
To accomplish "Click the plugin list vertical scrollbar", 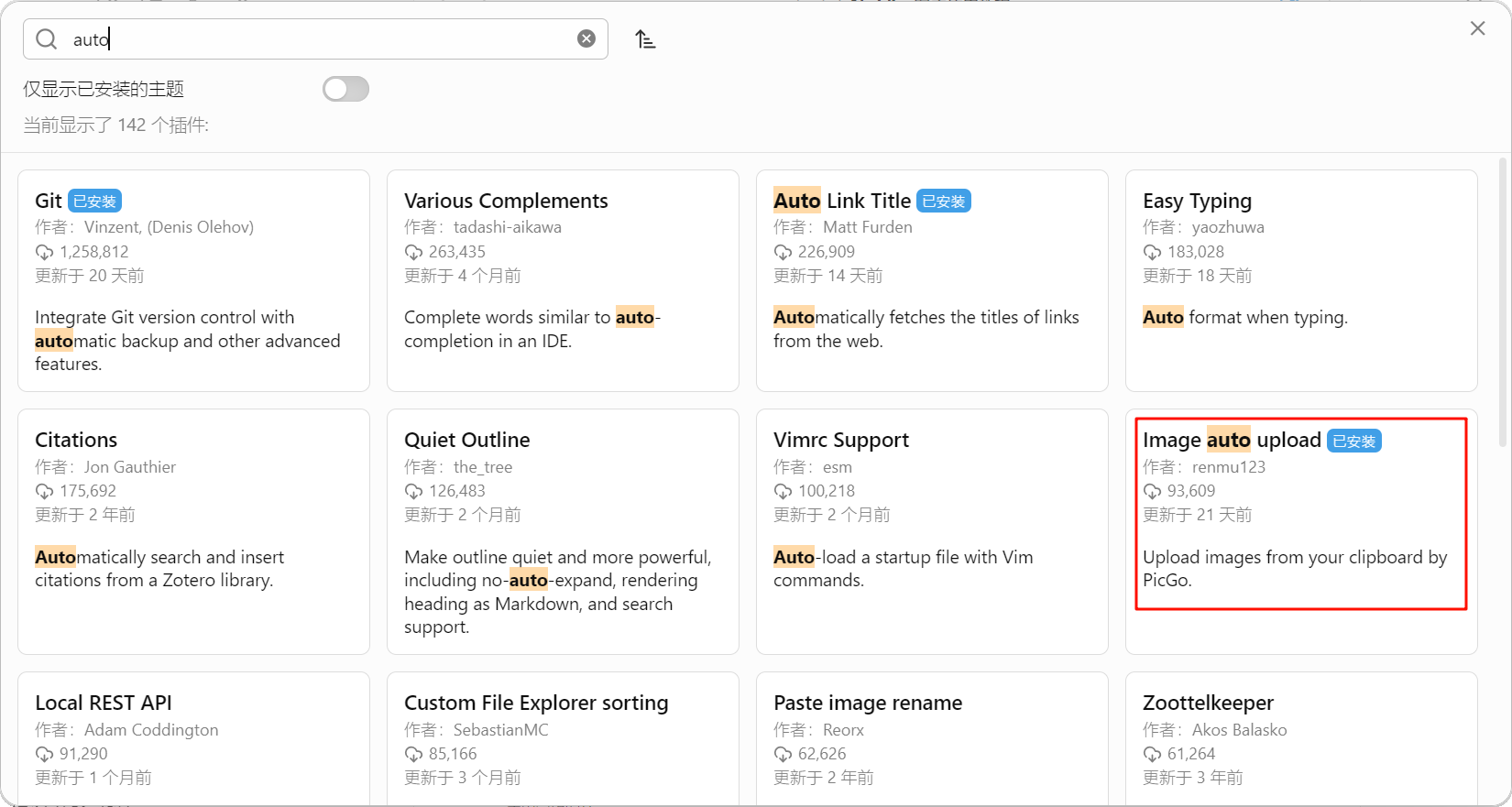I will coord(1502,302).
